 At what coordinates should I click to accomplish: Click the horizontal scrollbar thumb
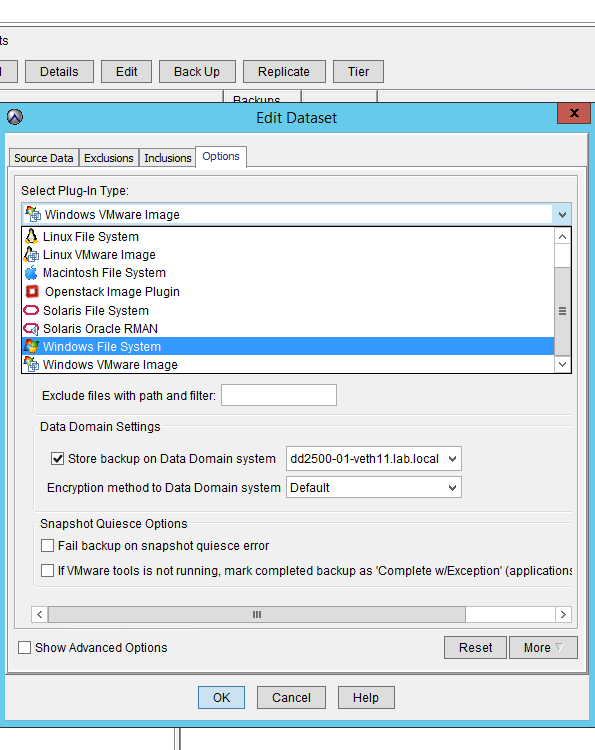[257, 614]
